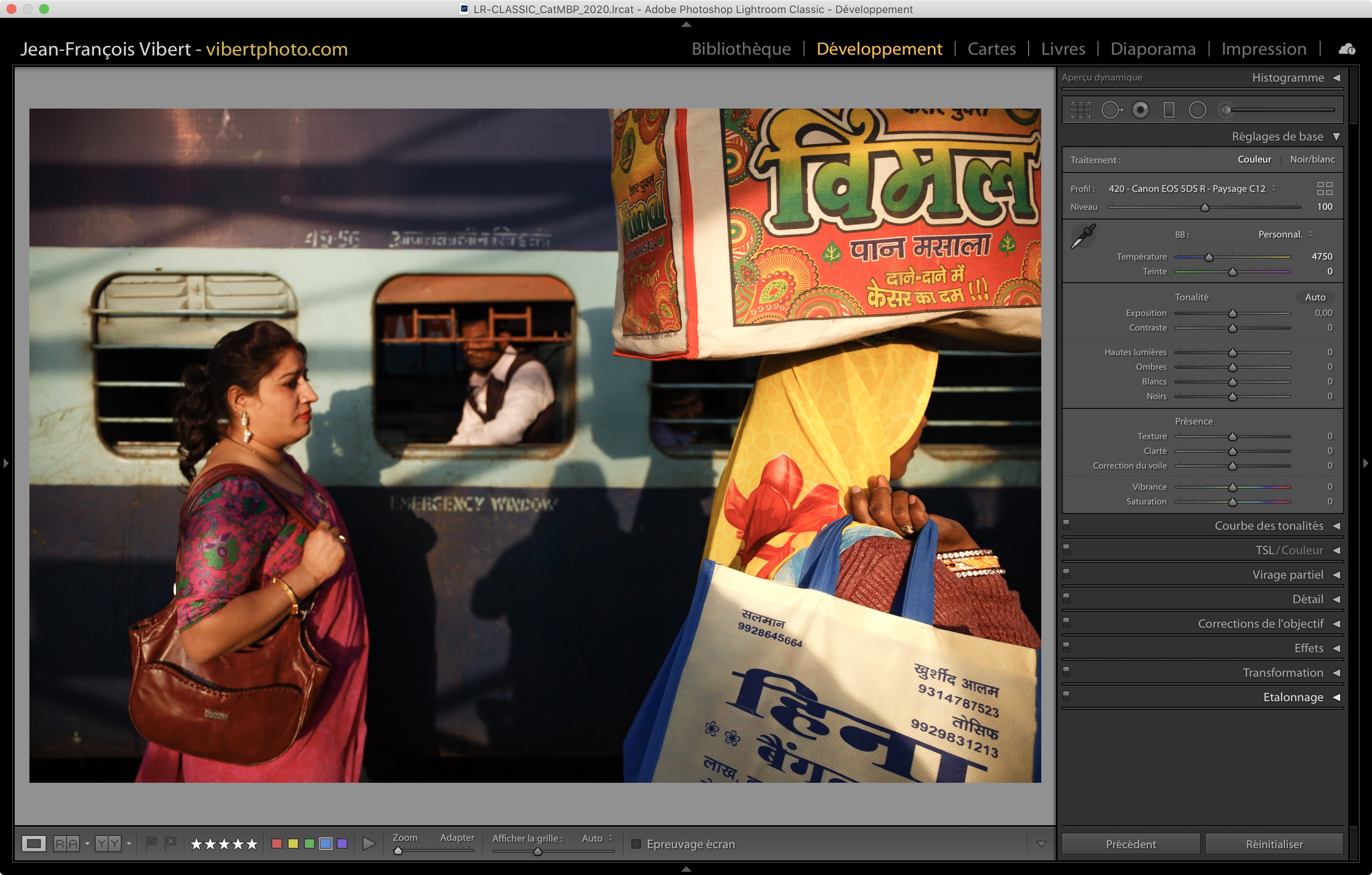
Task: Select the Crop overlay tool
Action: pos(1080,110)
